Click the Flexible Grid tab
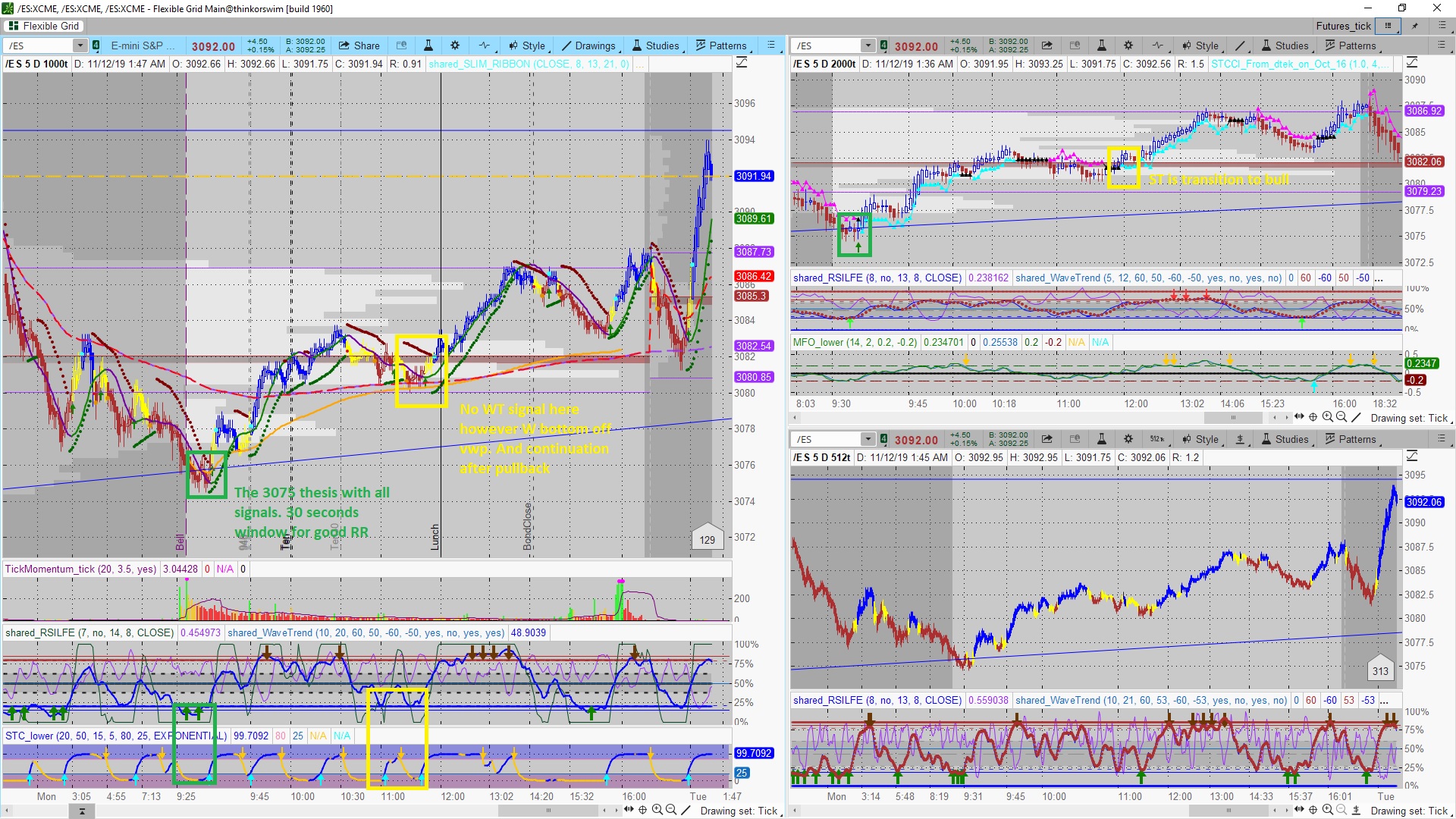The height and width of the screenshot is (819, 1456). [44, 26]
